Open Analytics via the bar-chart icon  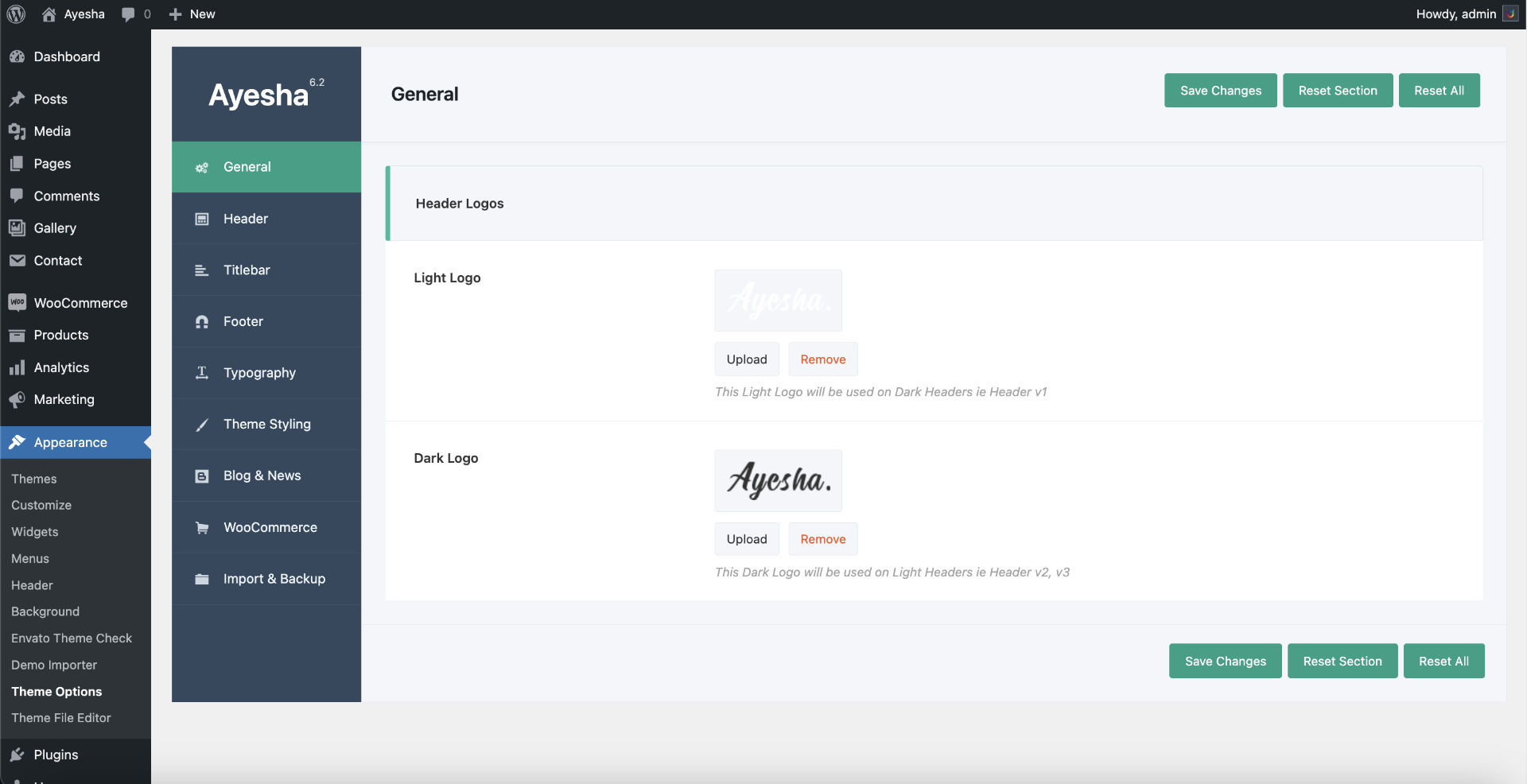point(17,367)
